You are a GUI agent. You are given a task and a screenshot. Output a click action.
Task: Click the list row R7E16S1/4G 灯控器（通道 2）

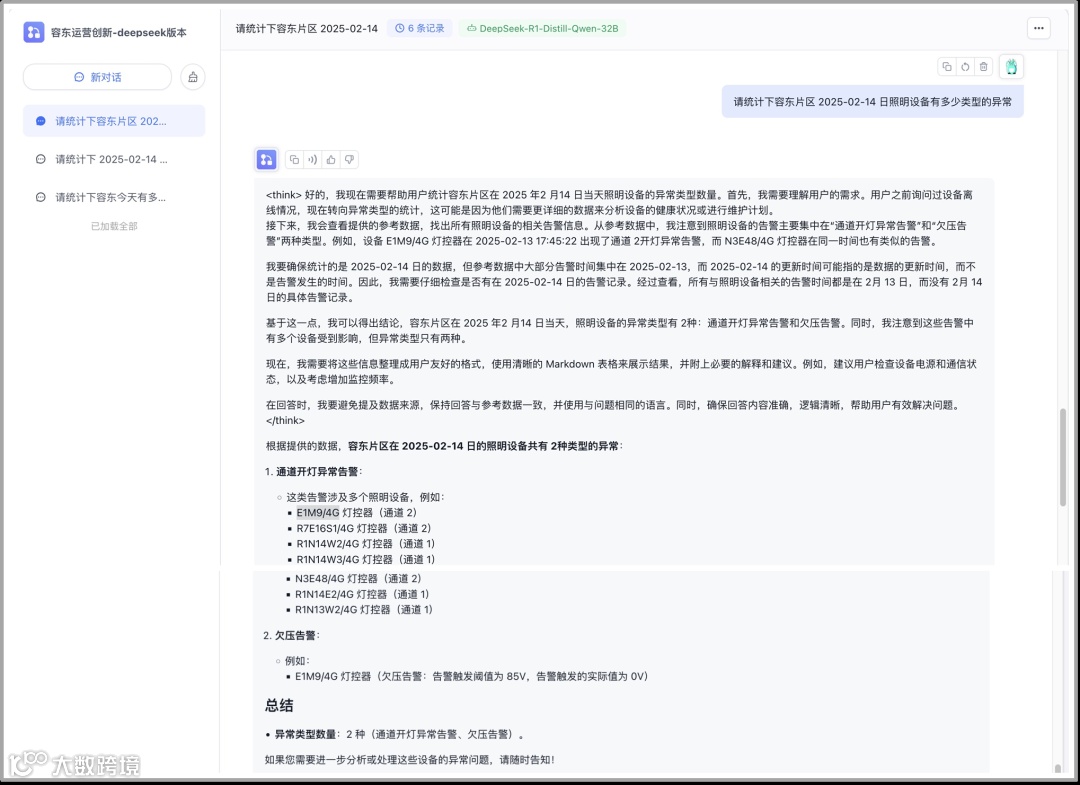pyautogui.click(x=365, y=528)
